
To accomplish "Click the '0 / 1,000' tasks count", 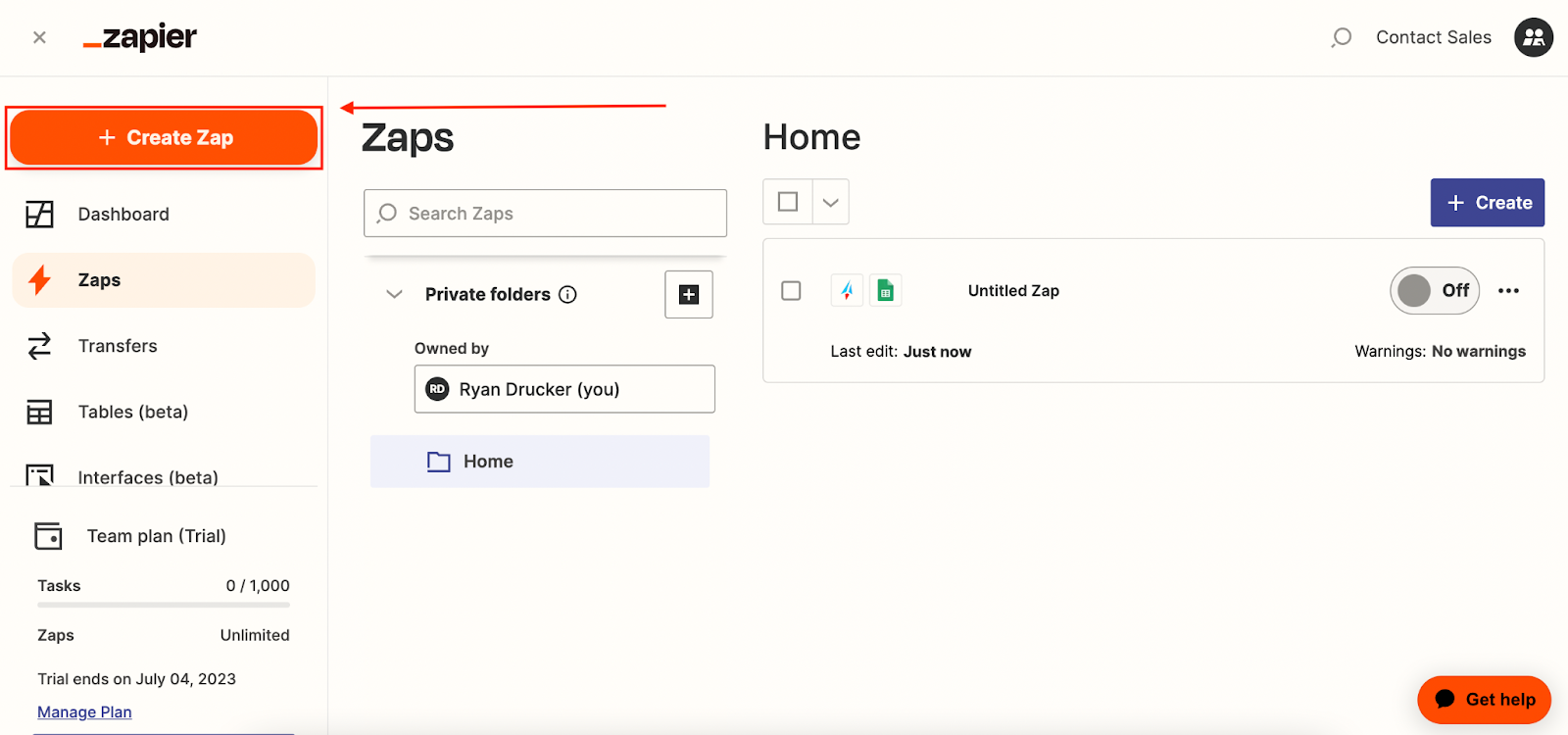I will (258, 585).
